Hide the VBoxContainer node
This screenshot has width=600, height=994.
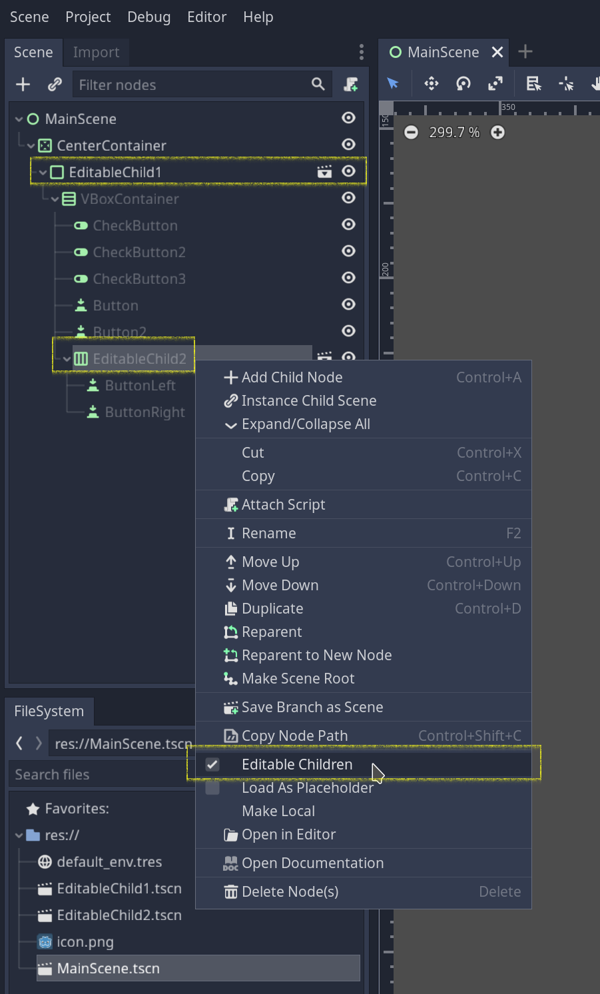[347, 198]
